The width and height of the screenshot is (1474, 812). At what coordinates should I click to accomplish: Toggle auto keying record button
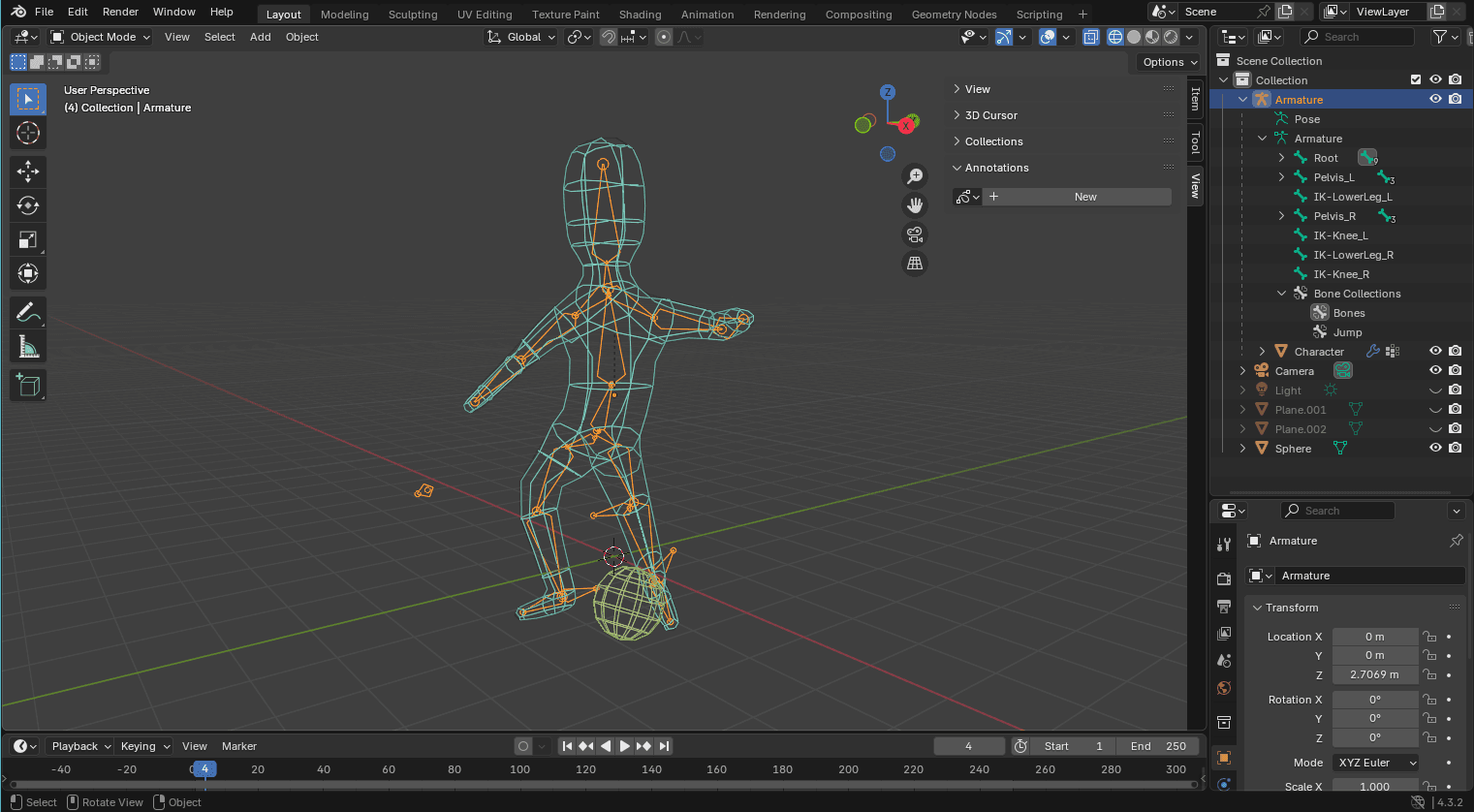point(523,746)
